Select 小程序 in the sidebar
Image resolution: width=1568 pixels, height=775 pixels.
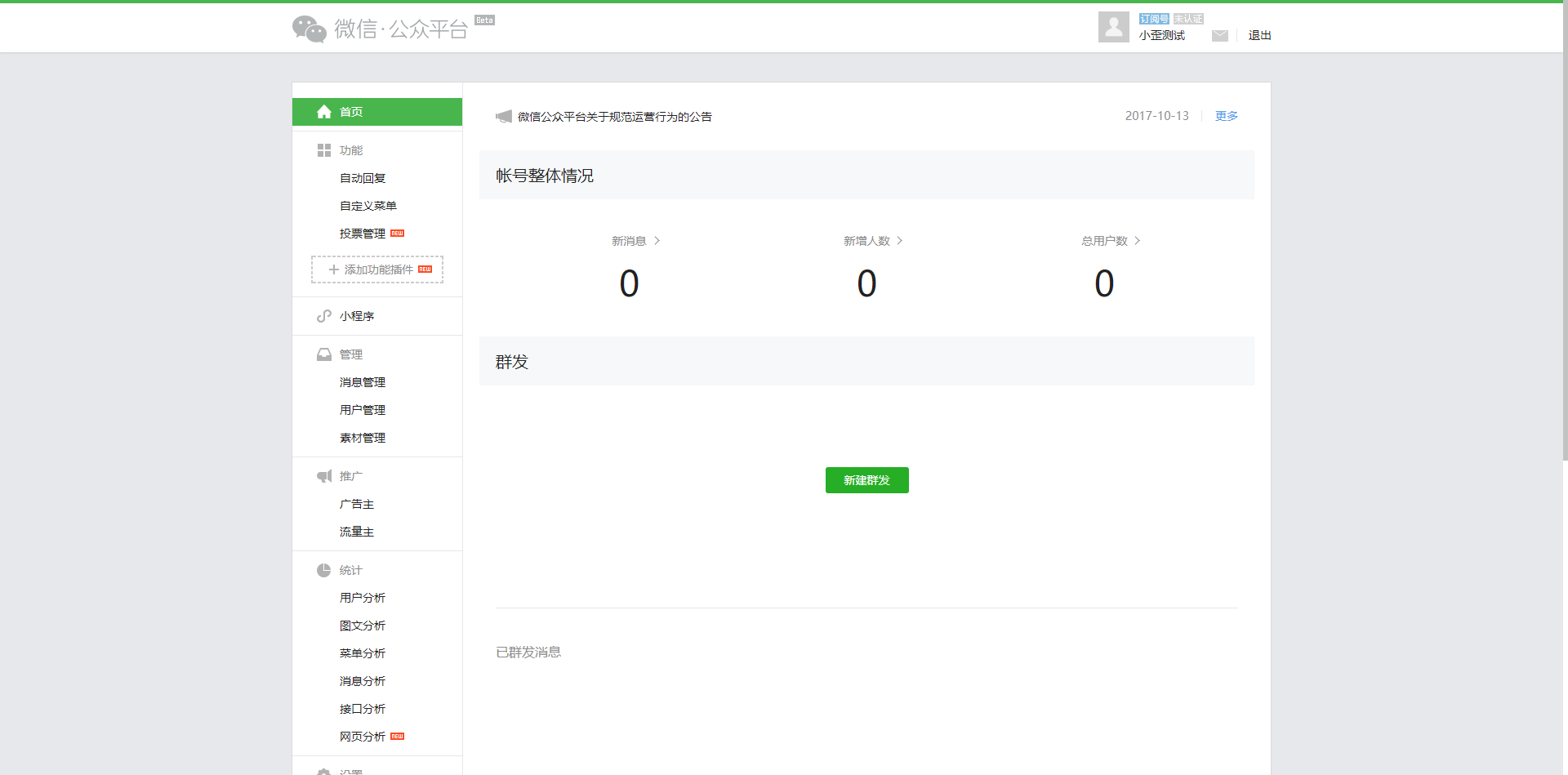point(357,316)
